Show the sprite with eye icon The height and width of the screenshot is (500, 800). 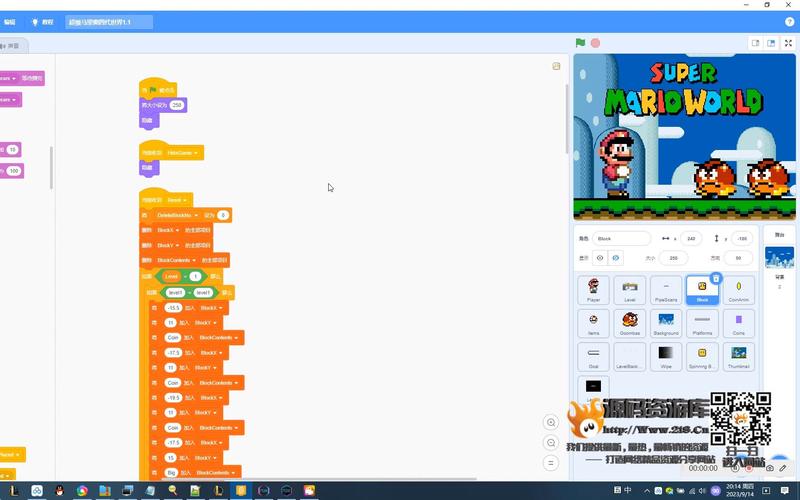pyautogui.click(x=600, y=258)
